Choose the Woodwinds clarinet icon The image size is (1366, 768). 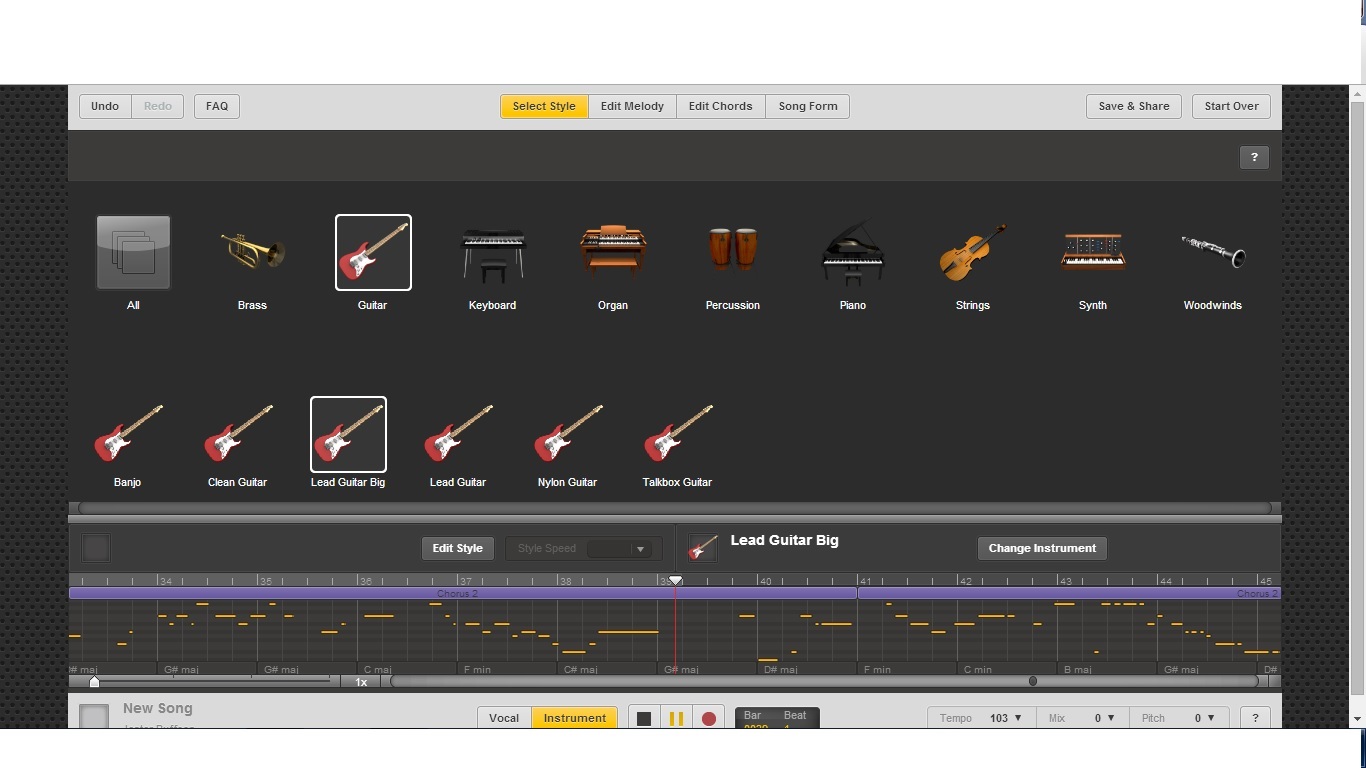(1212, 252)
